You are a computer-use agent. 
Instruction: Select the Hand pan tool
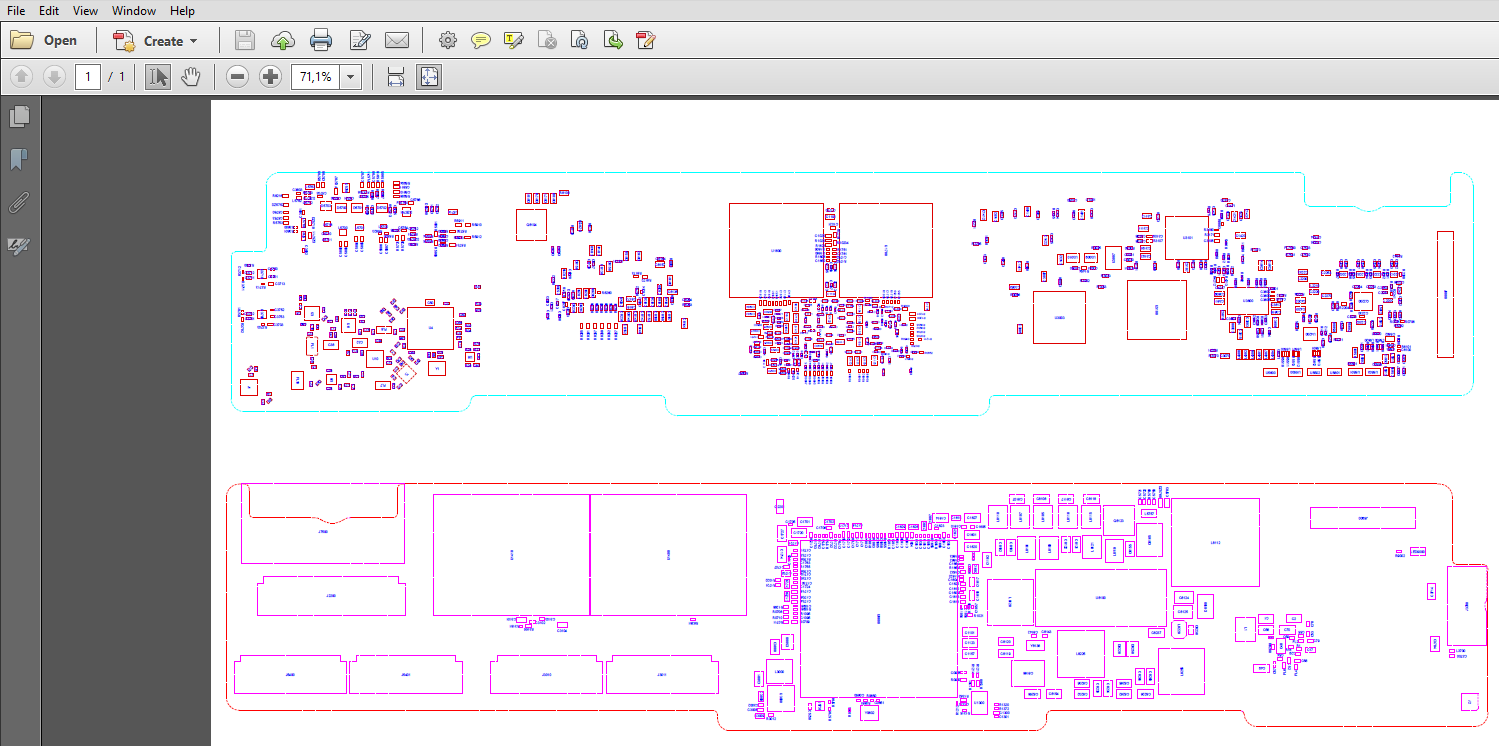(x=191, y=77)
